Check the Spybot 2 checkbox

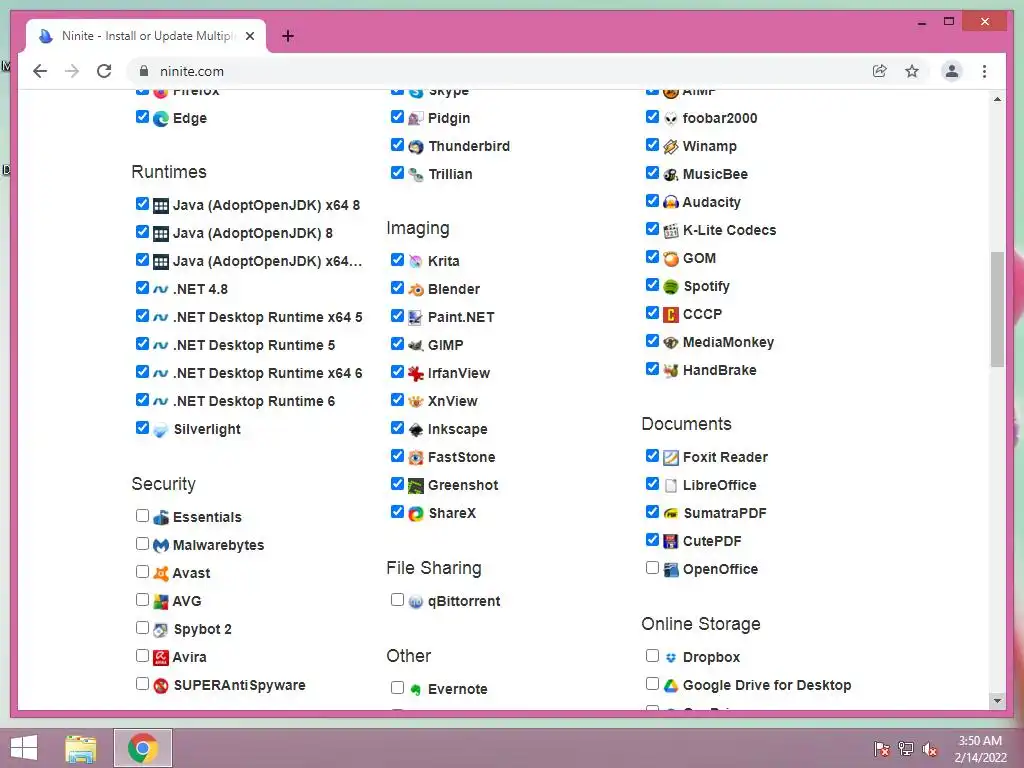coord(142,628)
